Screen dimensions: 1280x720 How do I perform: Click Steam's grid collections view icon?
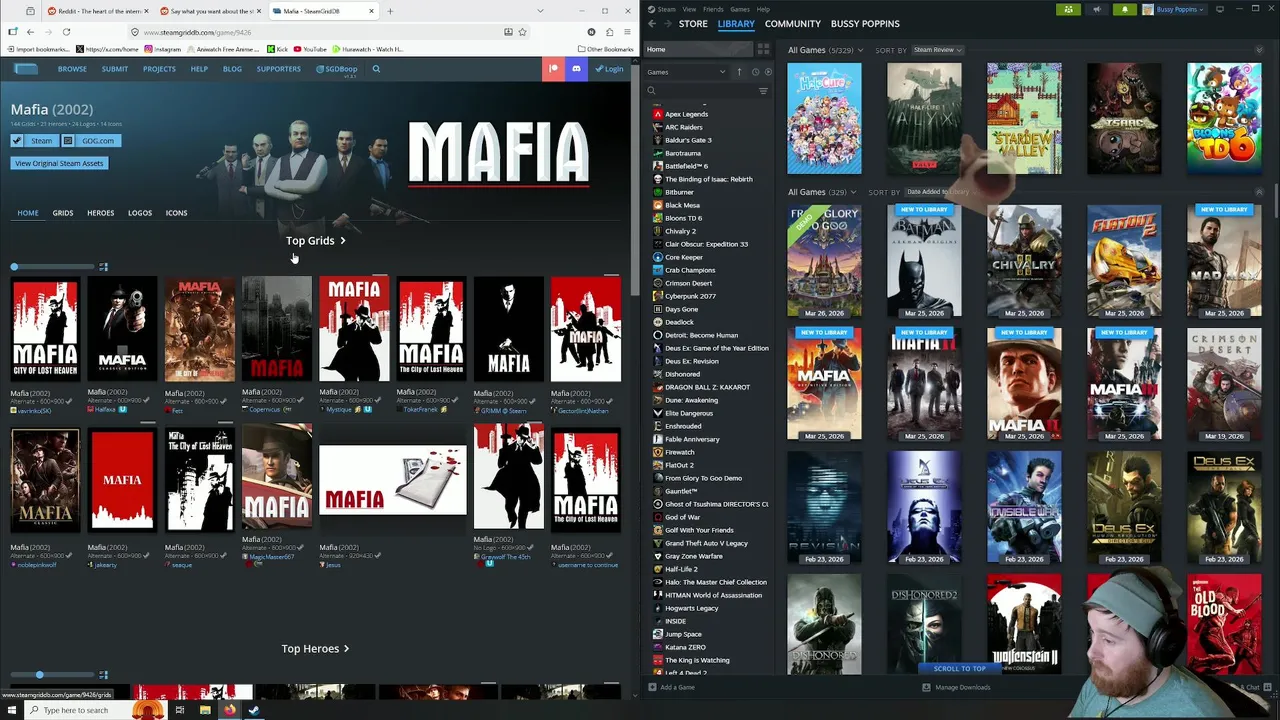click(763, 49)
